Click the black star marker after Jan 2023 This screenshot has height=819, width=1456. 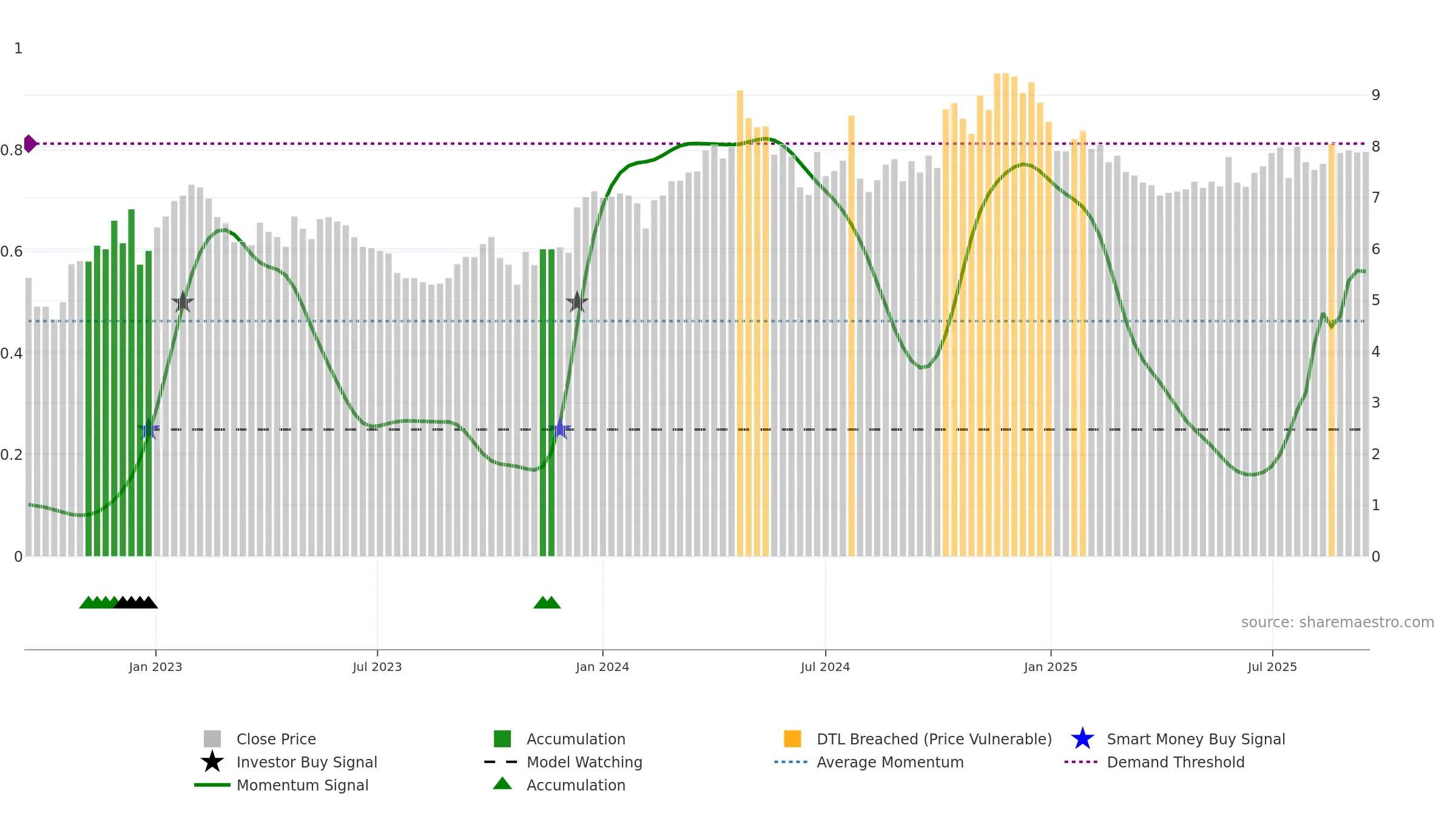tap(183, 302)
